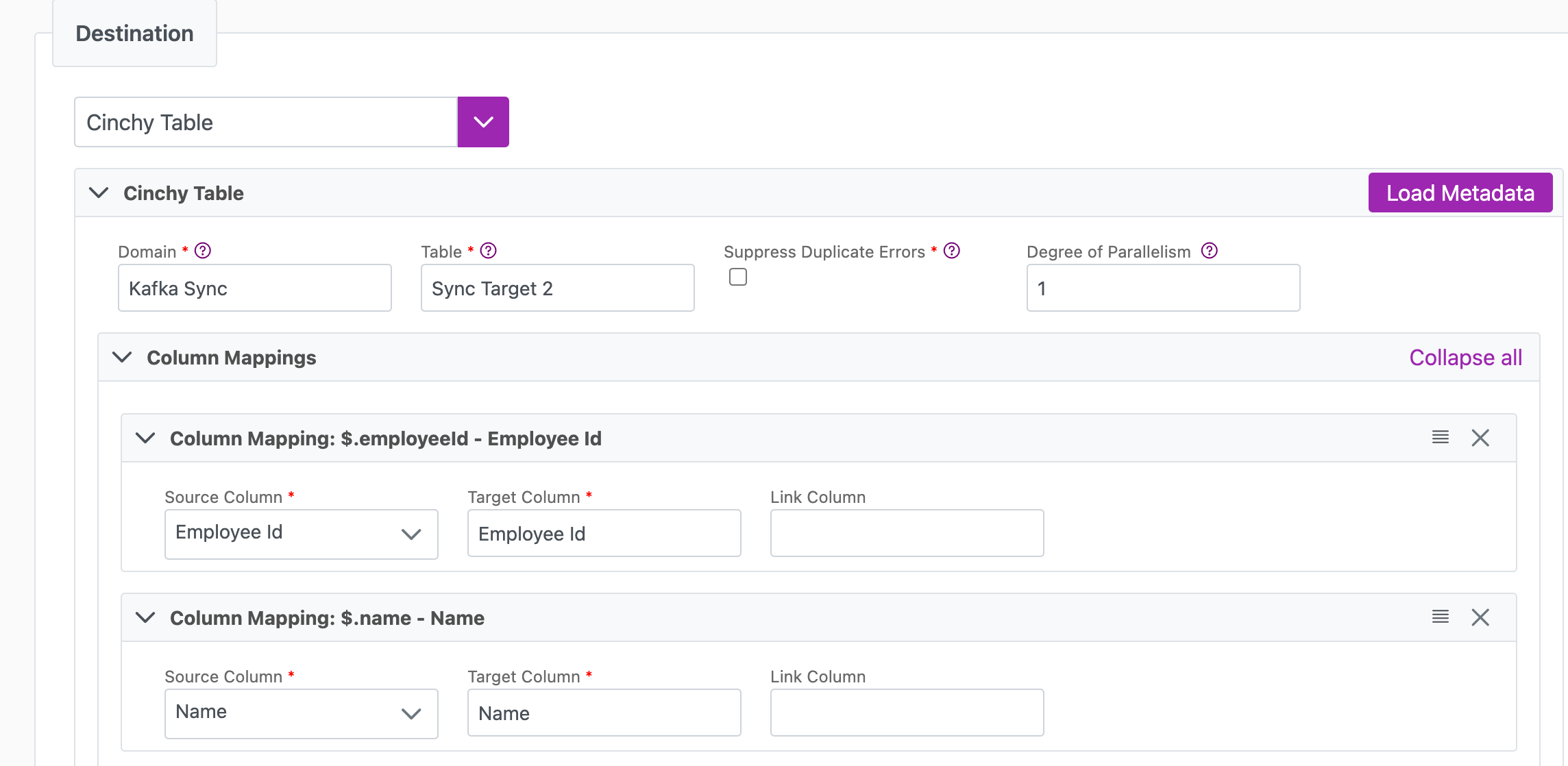Viewport: 1568px width, 766px height.
Task: Focus Target Column field containing Employee Id
Action: (x=604, y=533)
